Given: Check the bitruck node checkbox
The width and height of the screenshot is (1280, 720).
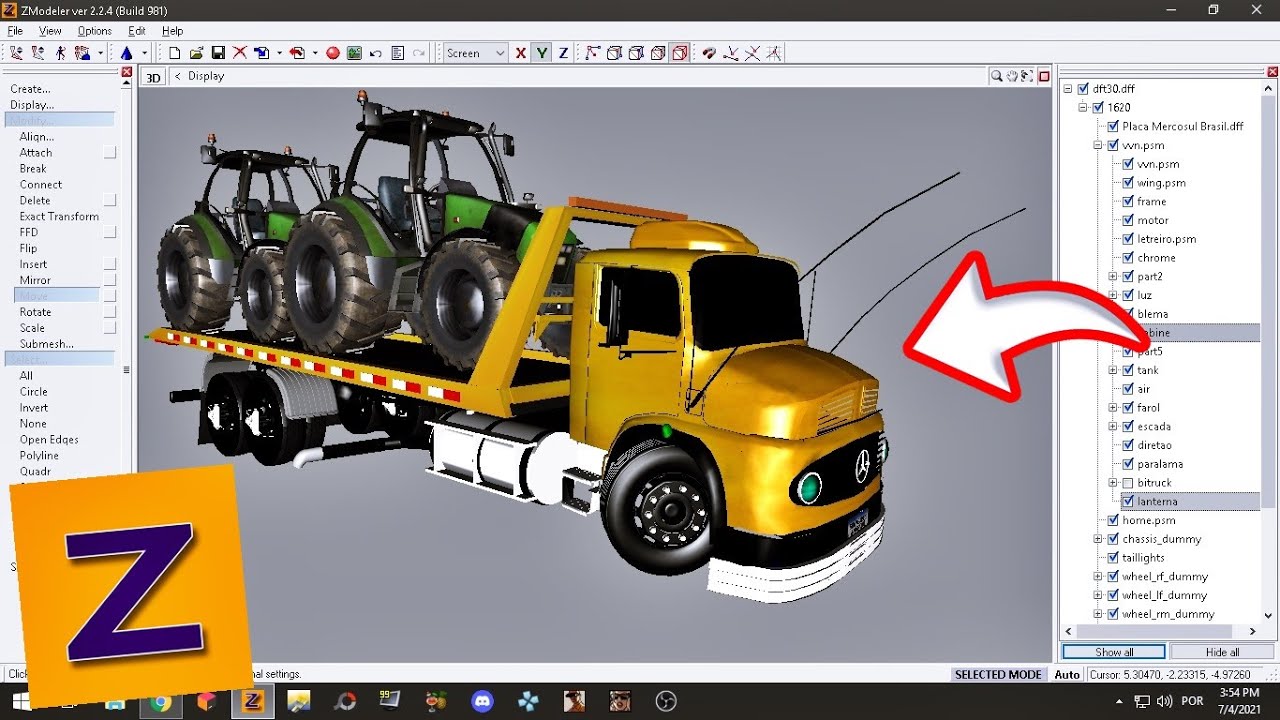Looking at the screenshot, I should [1128, 483].
